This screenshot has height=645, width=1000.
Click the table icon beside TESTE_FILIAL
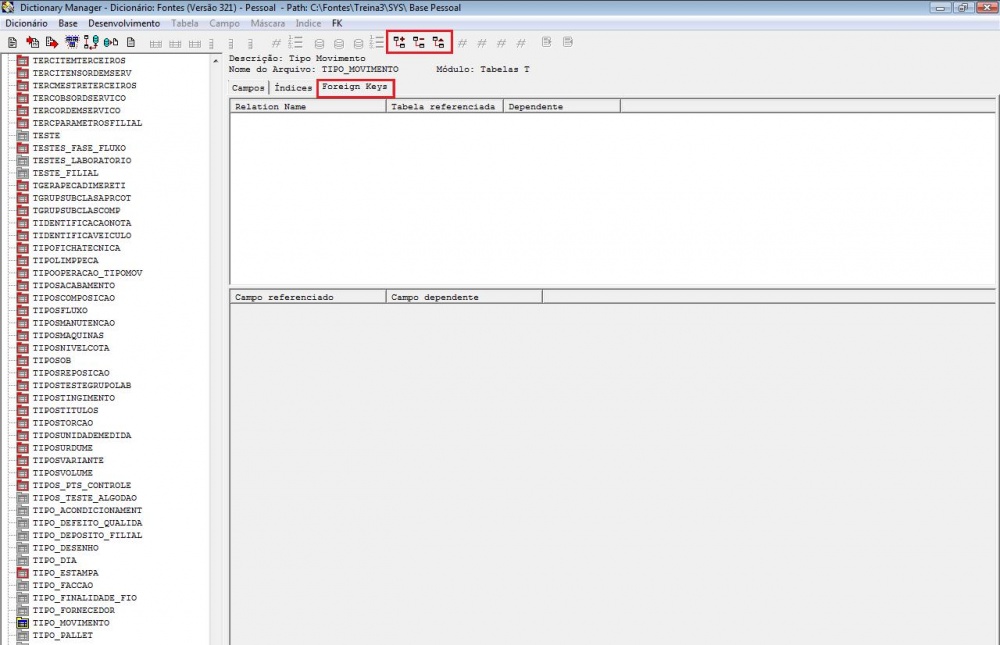(x=22, y=173)
